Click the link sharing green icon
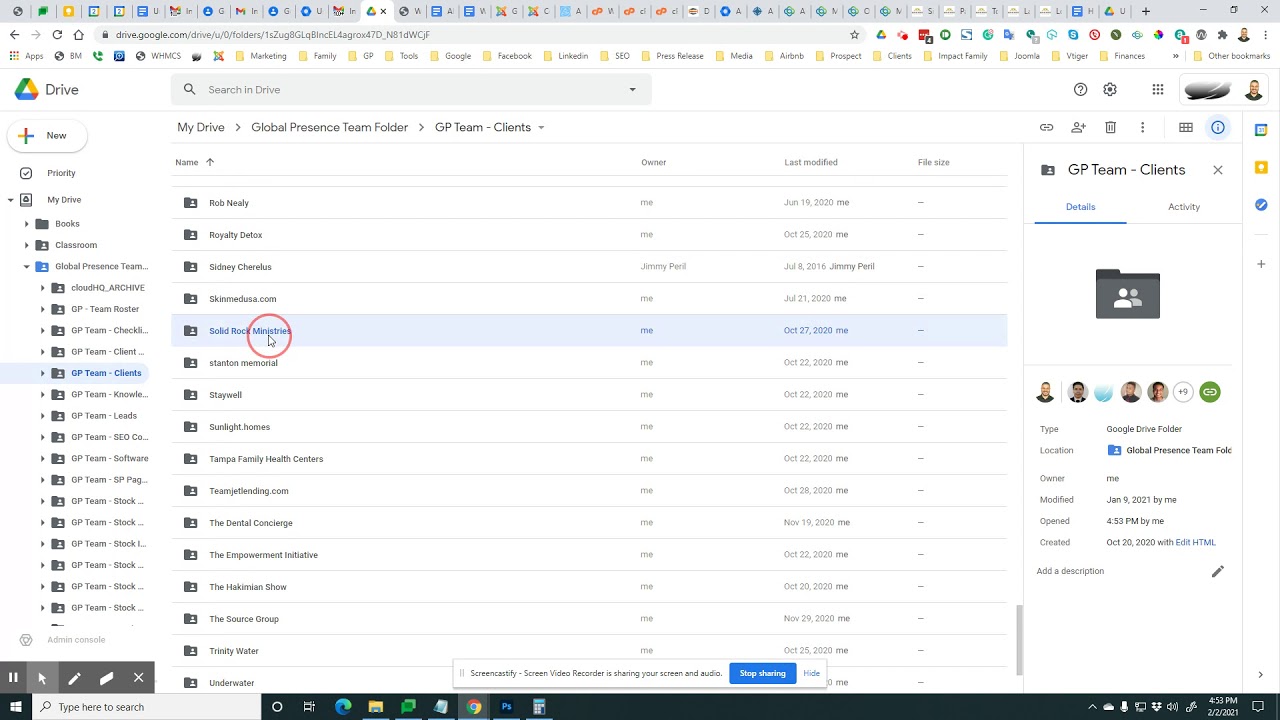This screenshot has width=1280, height=720. click(1210, 392)
